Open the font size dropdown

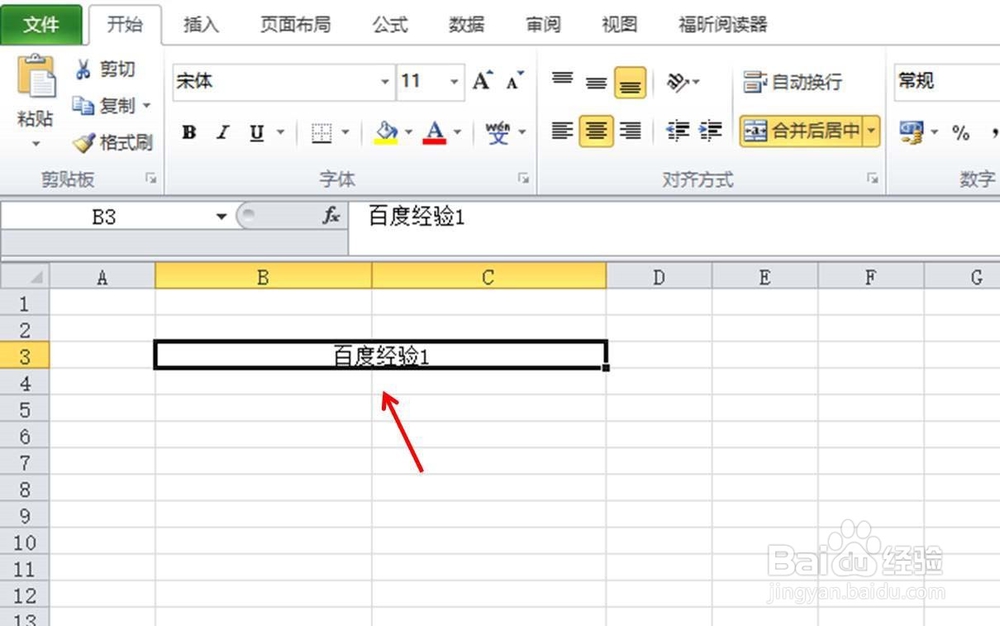(x=453, y=82)
